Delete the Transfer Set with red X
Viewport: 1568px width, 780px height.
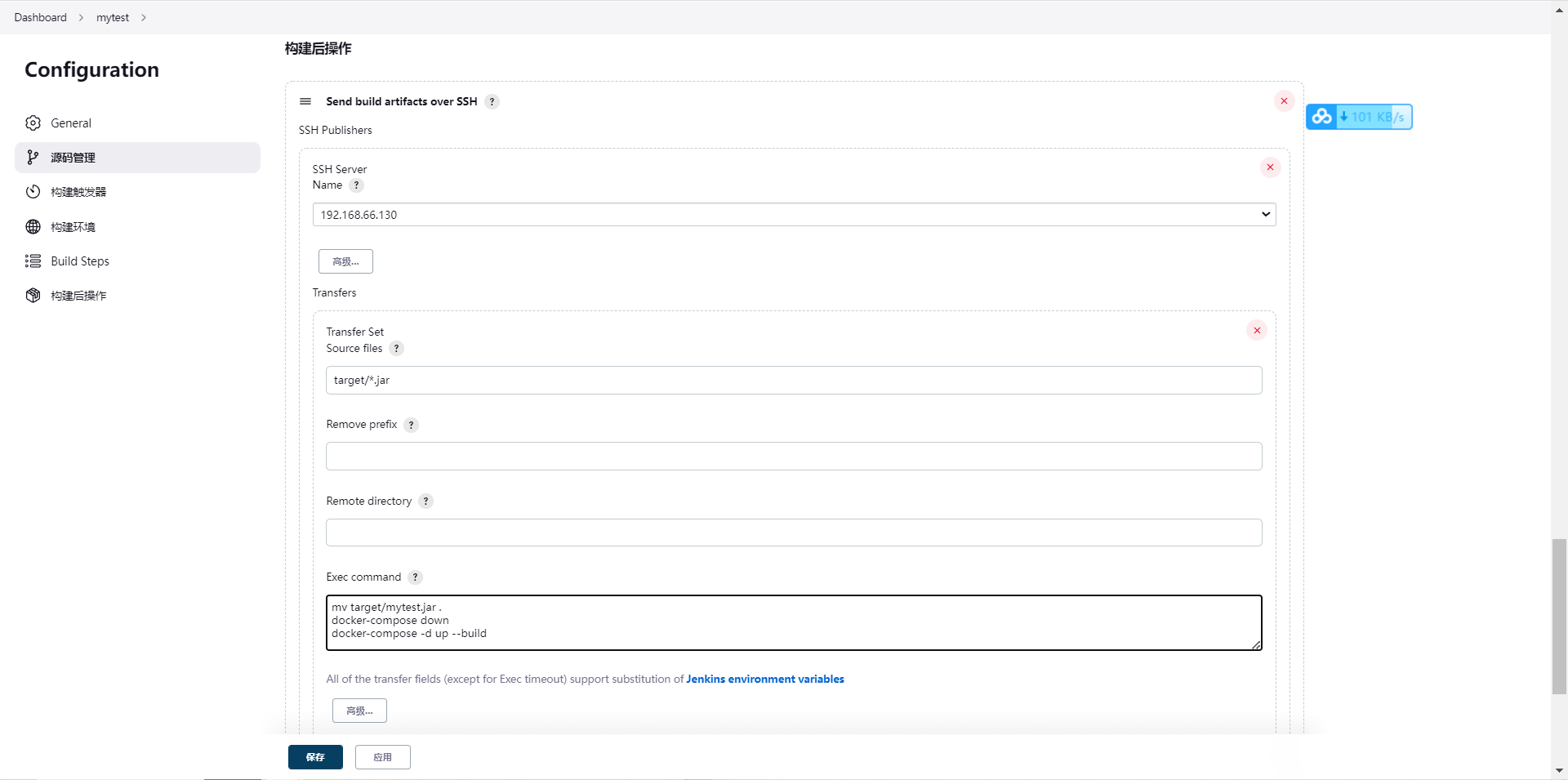pyautogui.click(x=1257, y=331)
